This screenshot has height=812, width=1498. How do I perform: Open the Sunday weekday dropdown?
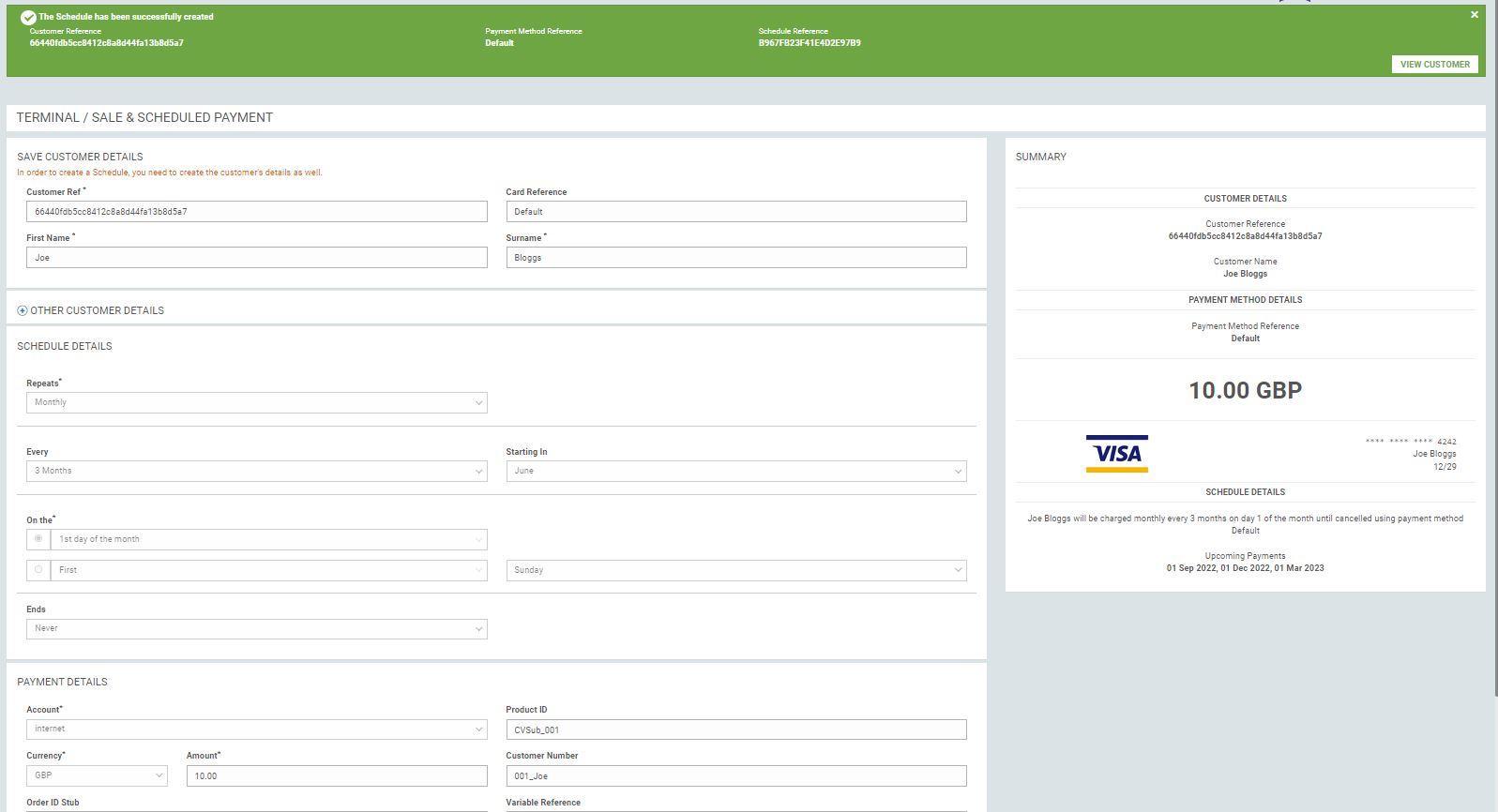tap(735, 570)
